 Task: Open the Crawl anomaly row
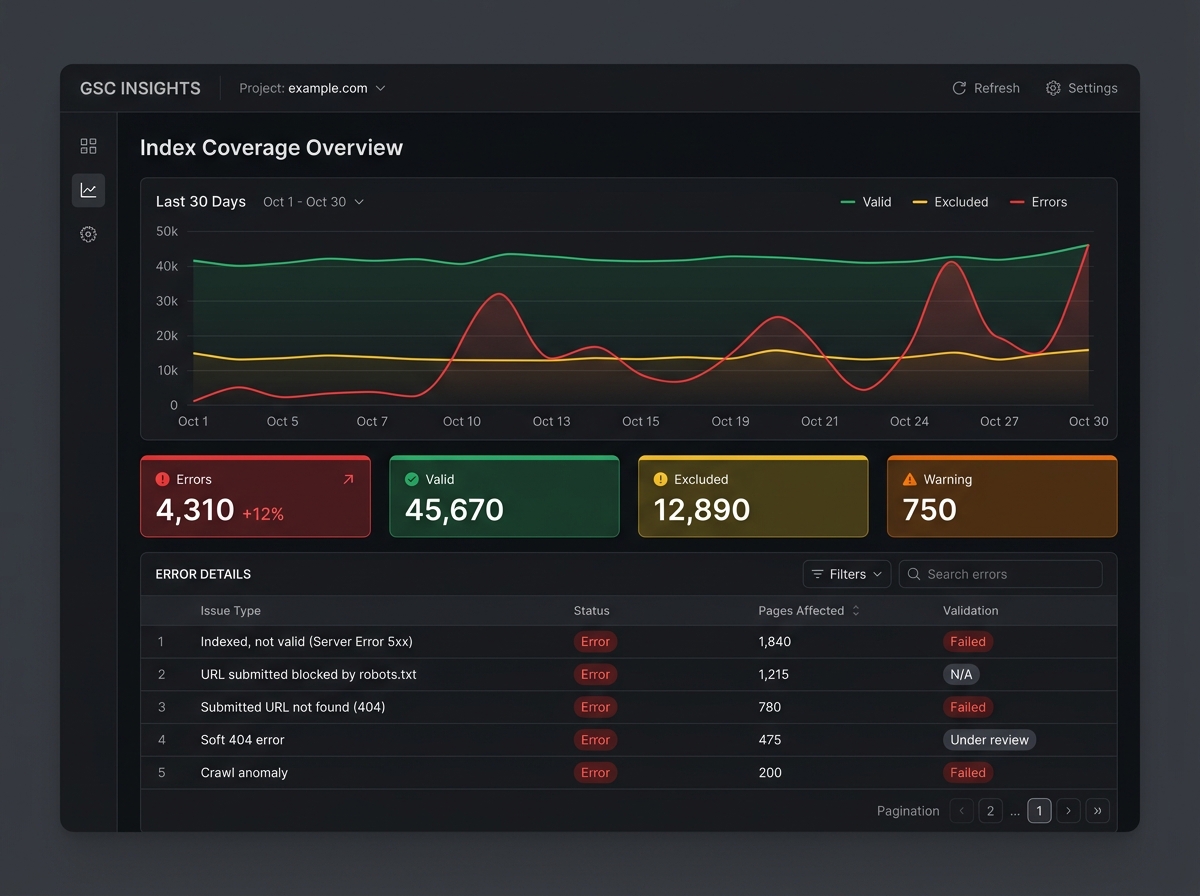point(629,773)
